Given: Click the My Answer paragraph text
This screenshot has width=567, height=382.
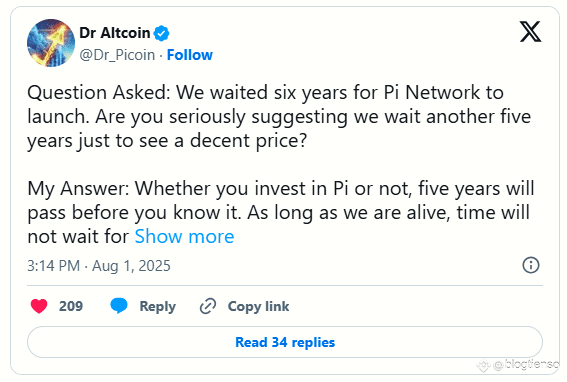Looking at the screenshot, I should pos(281,212).
